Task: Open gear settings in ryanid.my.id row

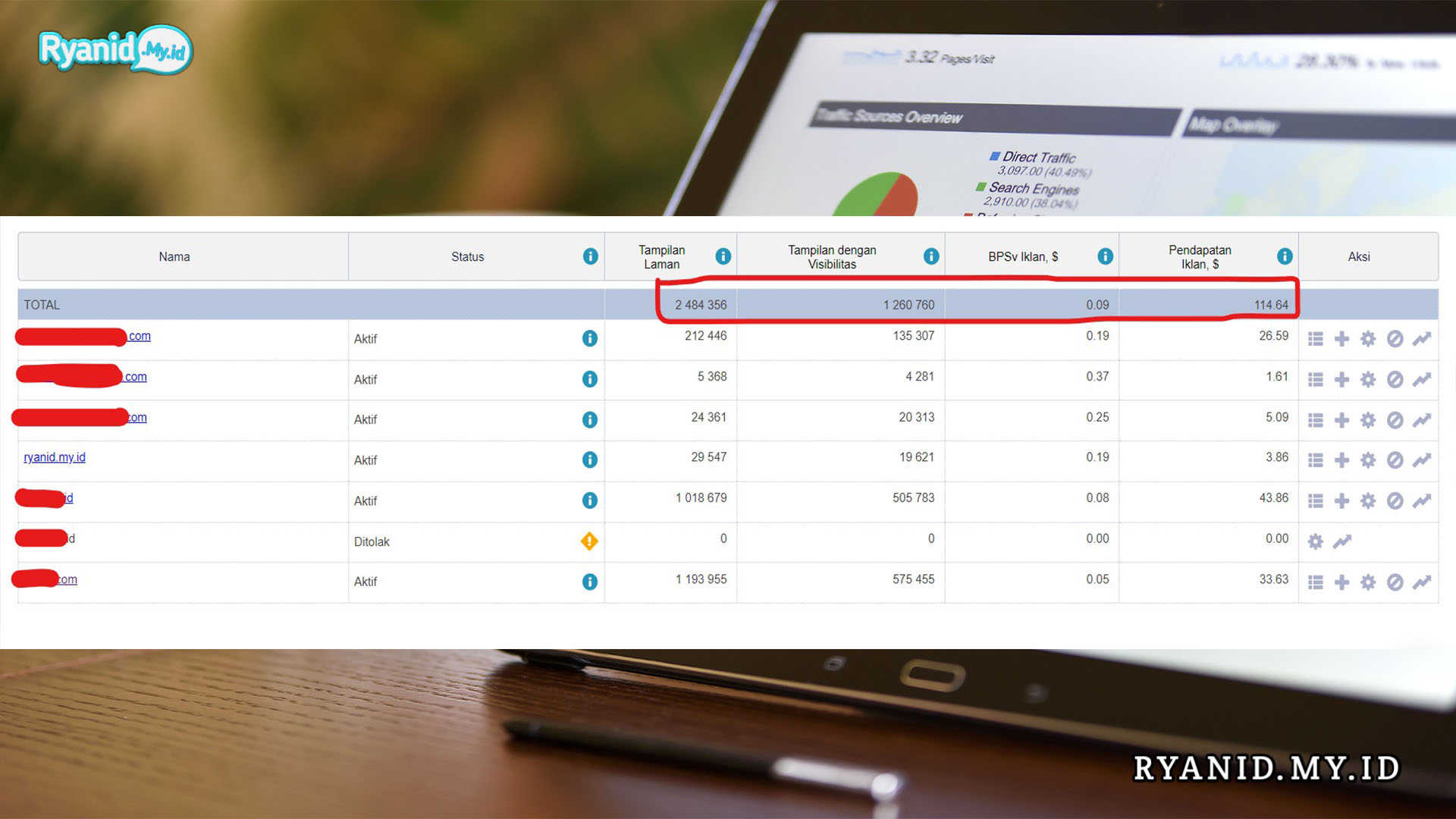Action: click(x=1368, y=460)
